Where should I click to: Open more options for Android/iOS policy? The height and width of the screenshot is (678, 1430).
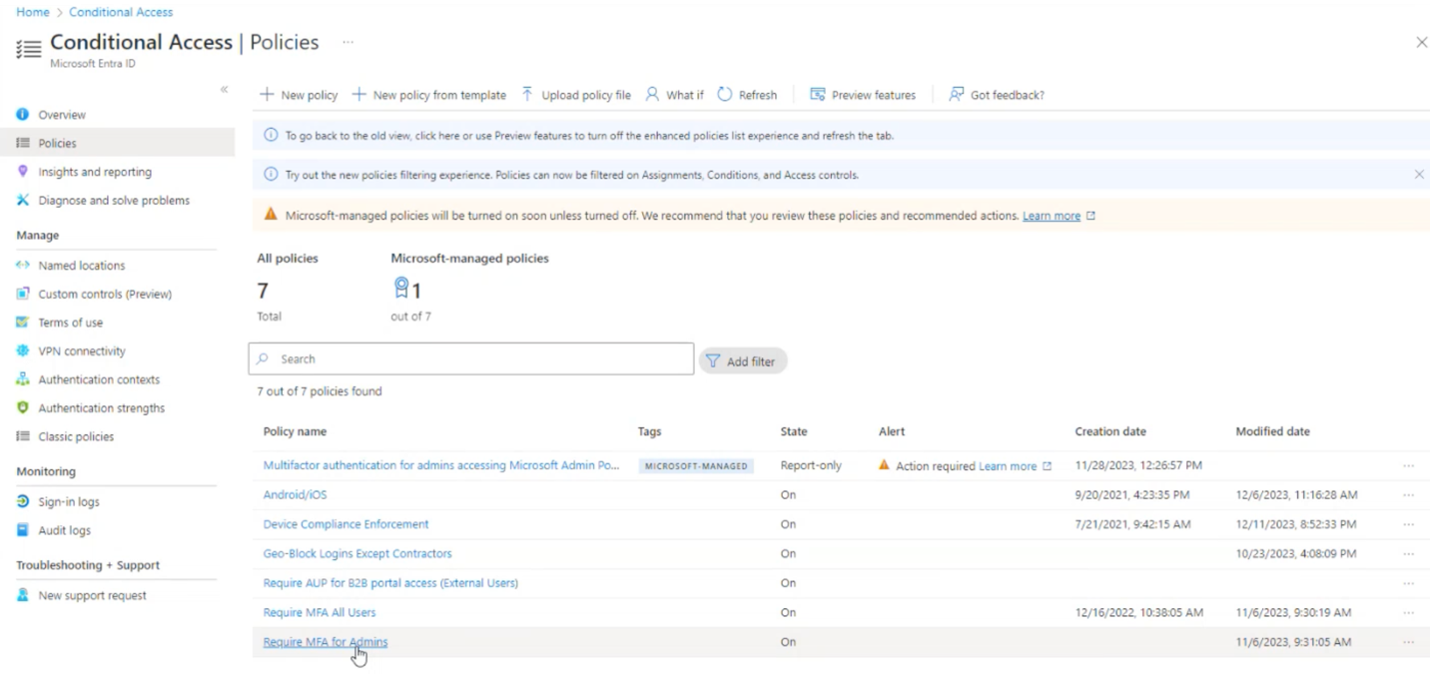coord(1408,495)
